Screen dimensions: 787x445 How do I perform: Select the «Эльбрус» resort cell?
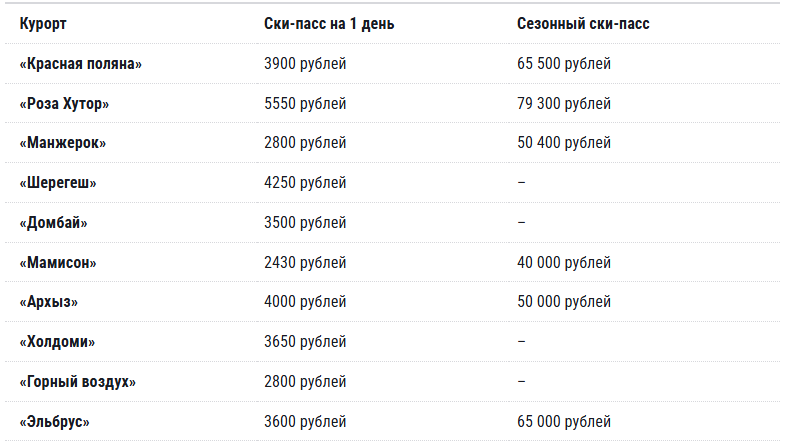54,422
